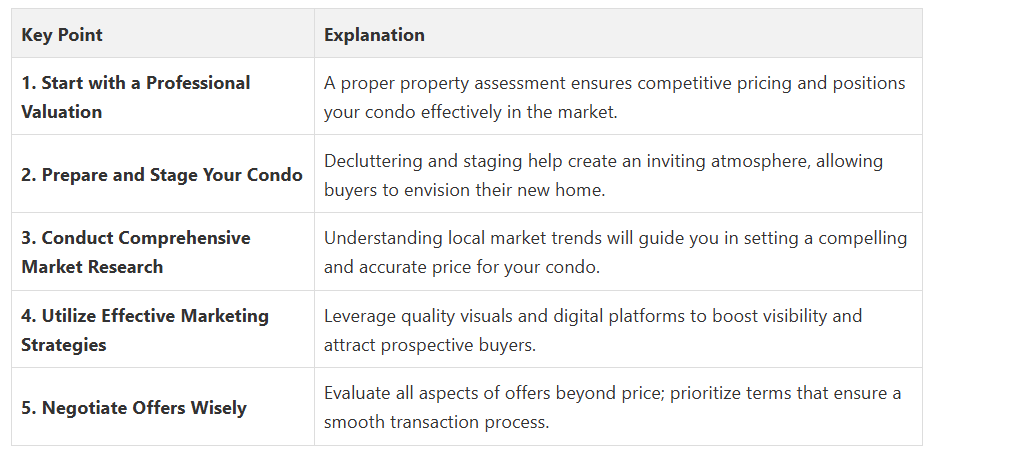The width and height of the screenshot is (1019, 449).
Task: Click the "Conduct Comprehensive Market Research" cell
Action: (136, 252)
